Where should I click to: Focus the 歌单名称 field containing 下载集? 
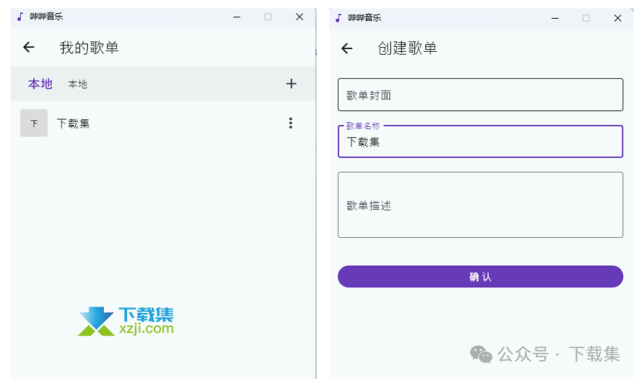click(480, 142)
